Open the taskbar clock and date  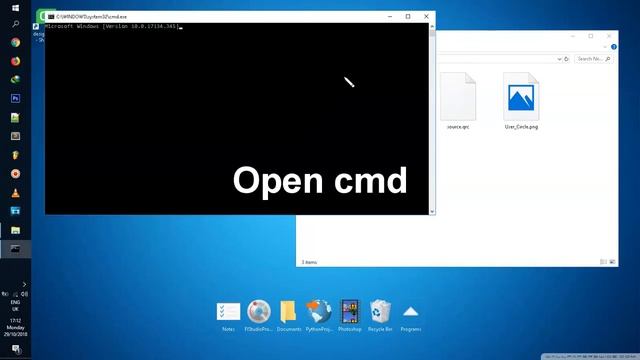(x=15, y=327)
